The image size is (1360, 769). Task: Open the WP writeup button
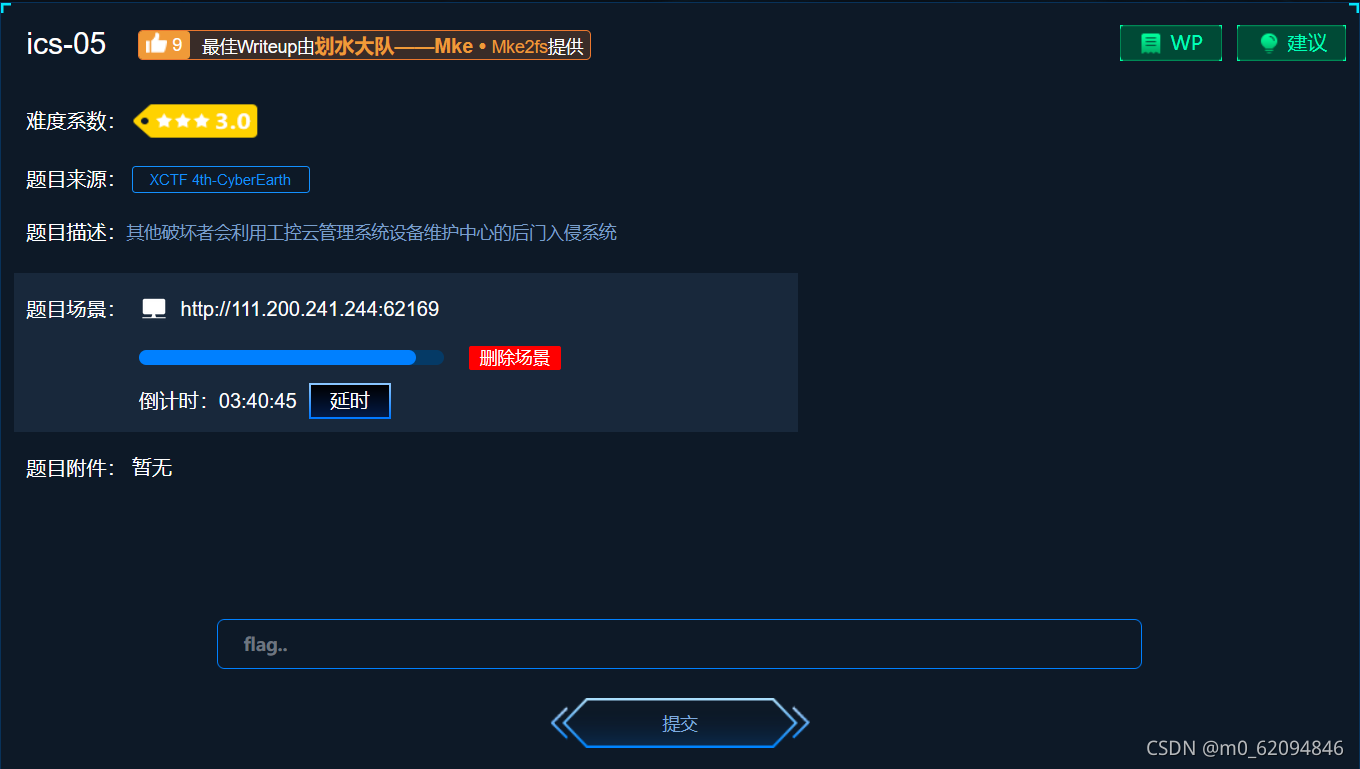[1171, 43]
